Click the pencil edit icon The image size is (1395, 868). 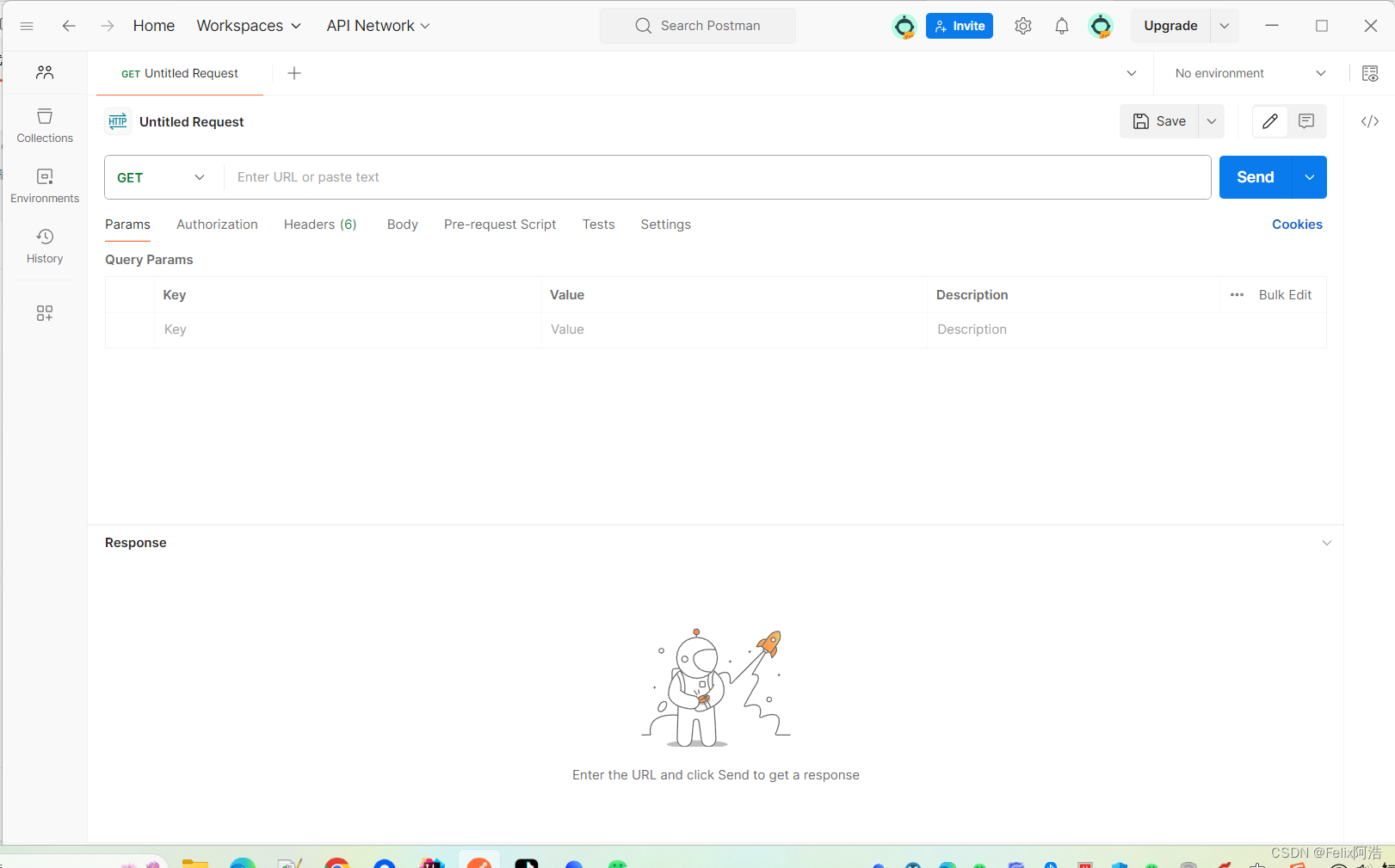tap(1270, 121)
